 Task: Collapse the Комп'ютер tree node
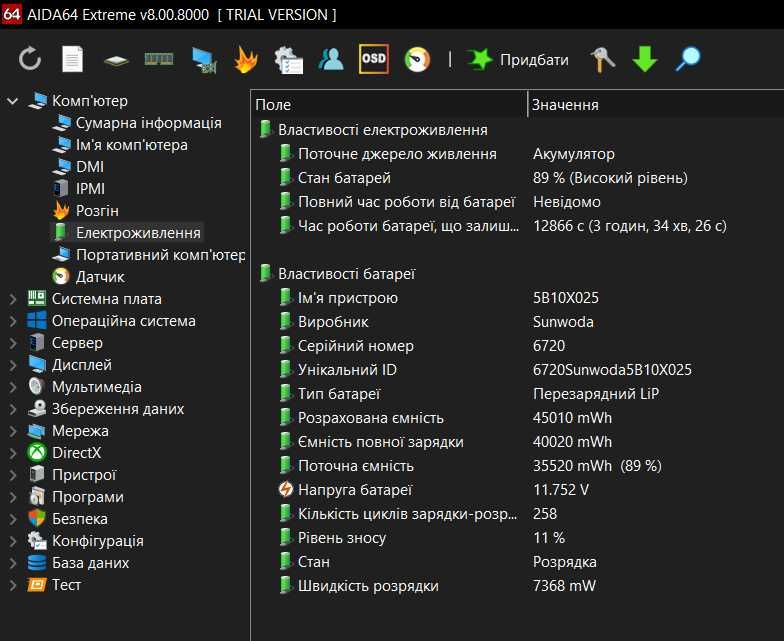(12, 101)
